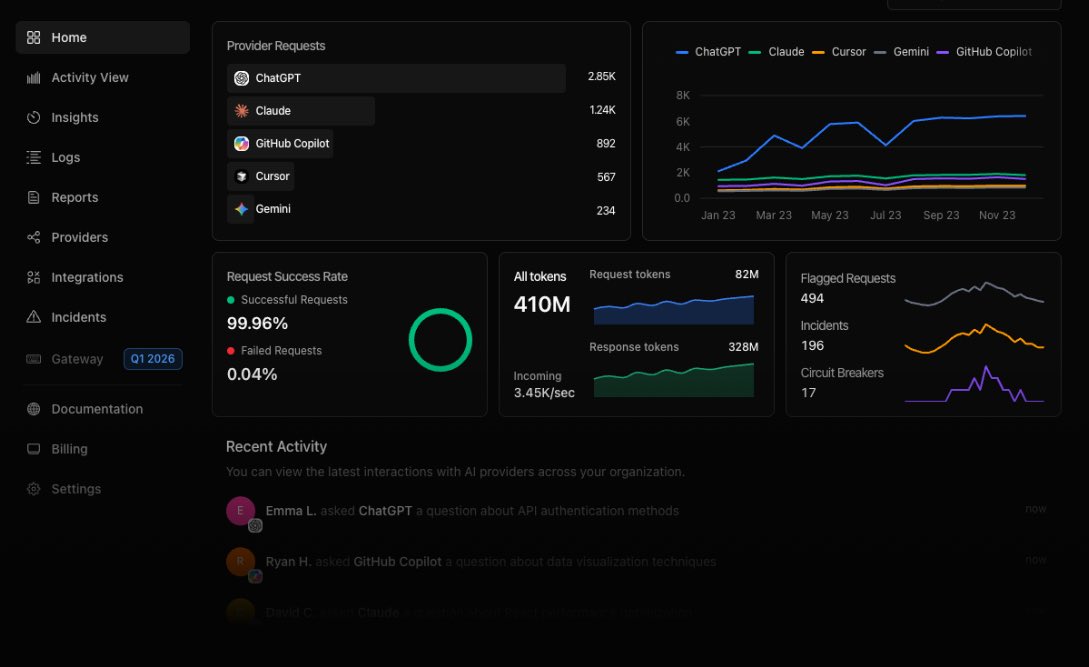Click the Gateway label in sidebar
This screenshot has height=667, width=1089.
(x=77, y=359)
